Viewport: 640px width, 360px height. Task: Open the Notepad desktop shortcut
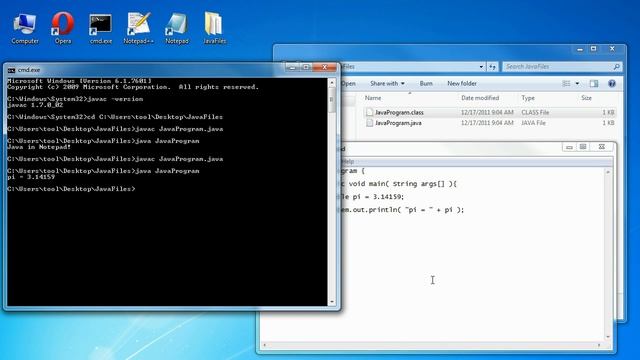pyautogui.click(x=177, y=28)
